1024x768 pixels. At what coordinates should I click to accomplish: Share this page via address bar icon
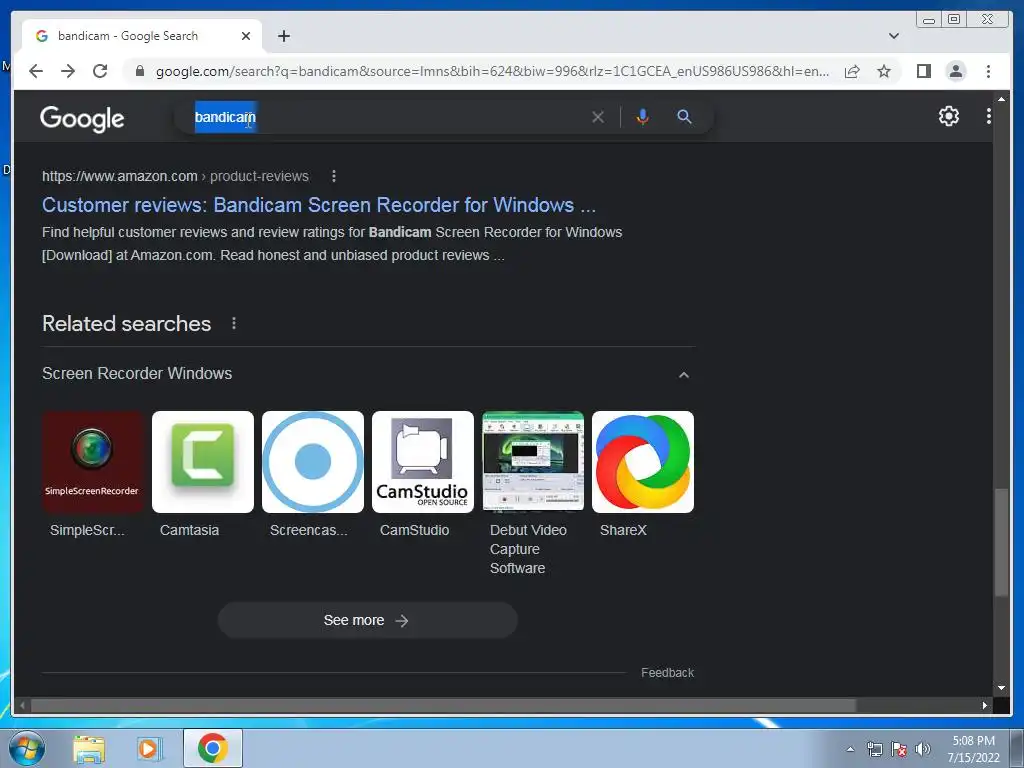852,71
